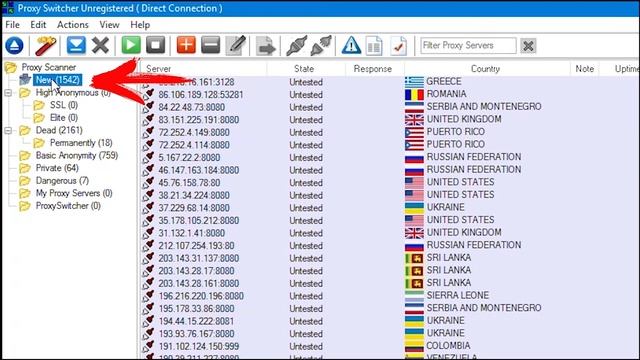Click the warning triangle toolbar icon

coord(351,45)
